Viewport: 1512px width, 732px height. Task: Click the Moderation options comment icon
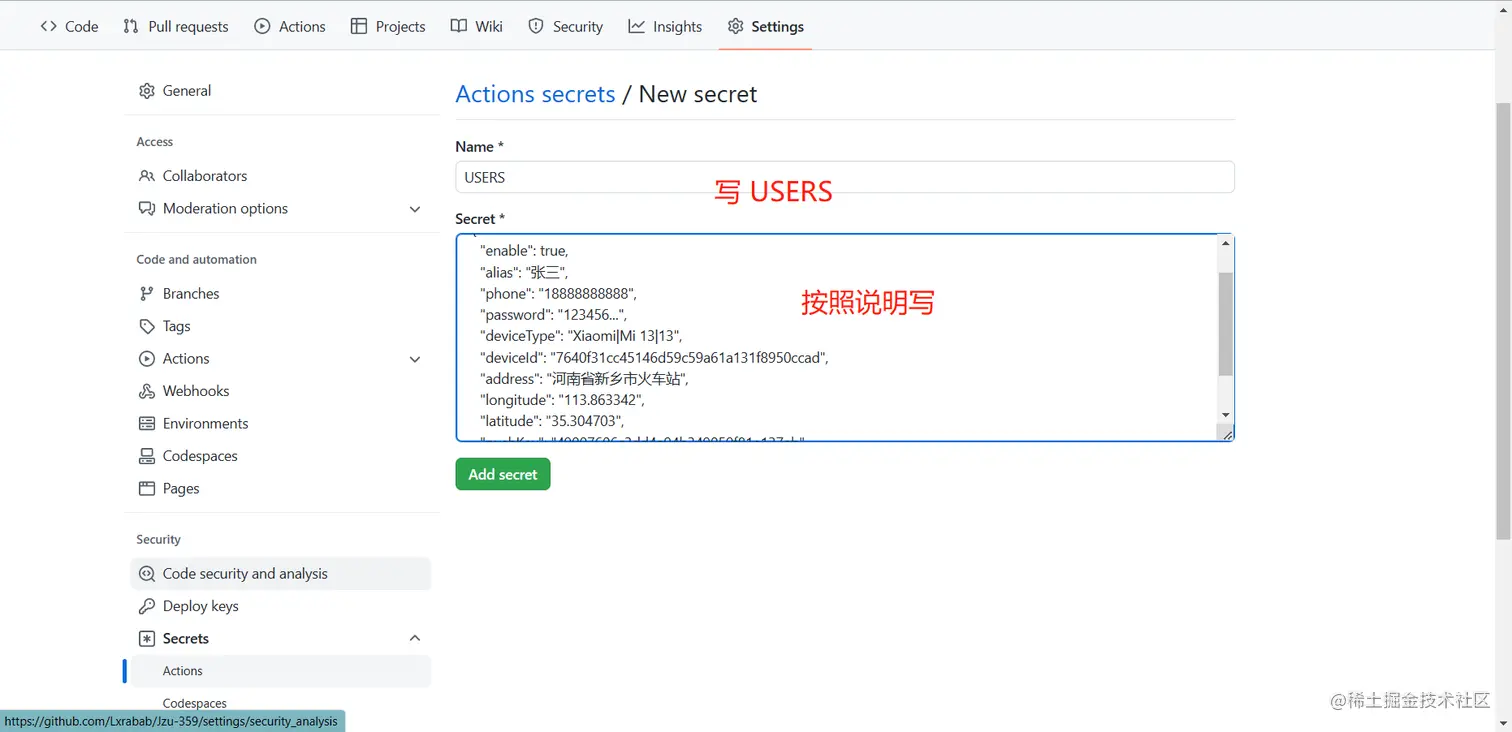pos(147,209)
